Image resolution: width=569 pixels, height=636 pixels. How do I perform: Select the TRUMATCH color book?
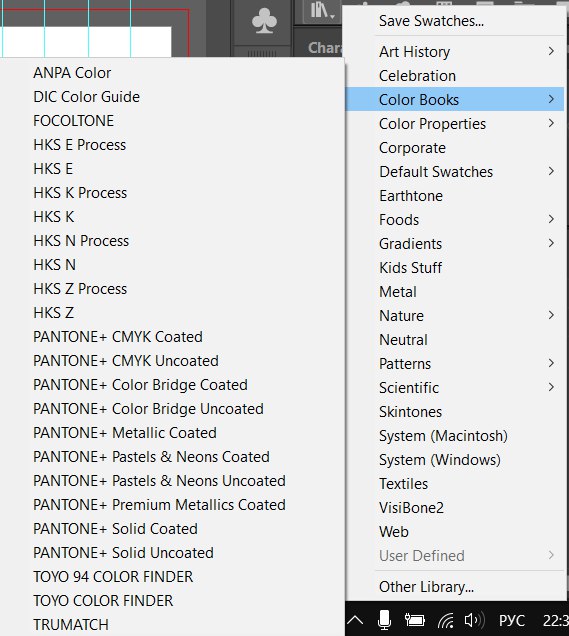(x=172, y=625)
